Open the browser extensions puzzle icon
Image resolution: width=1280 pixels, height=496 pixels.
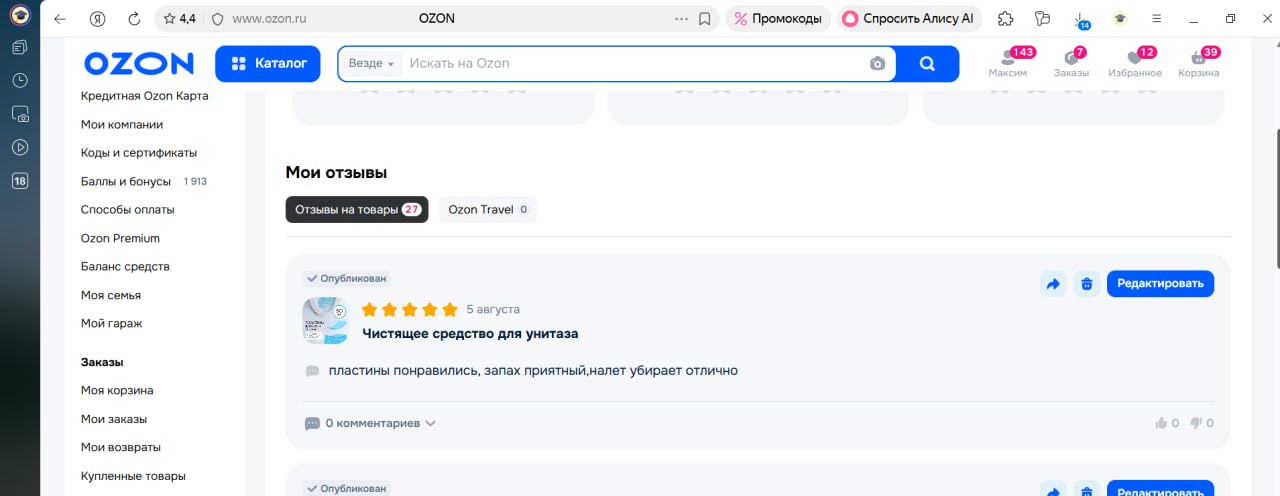pyautogui.click(x=1006, y=19)
